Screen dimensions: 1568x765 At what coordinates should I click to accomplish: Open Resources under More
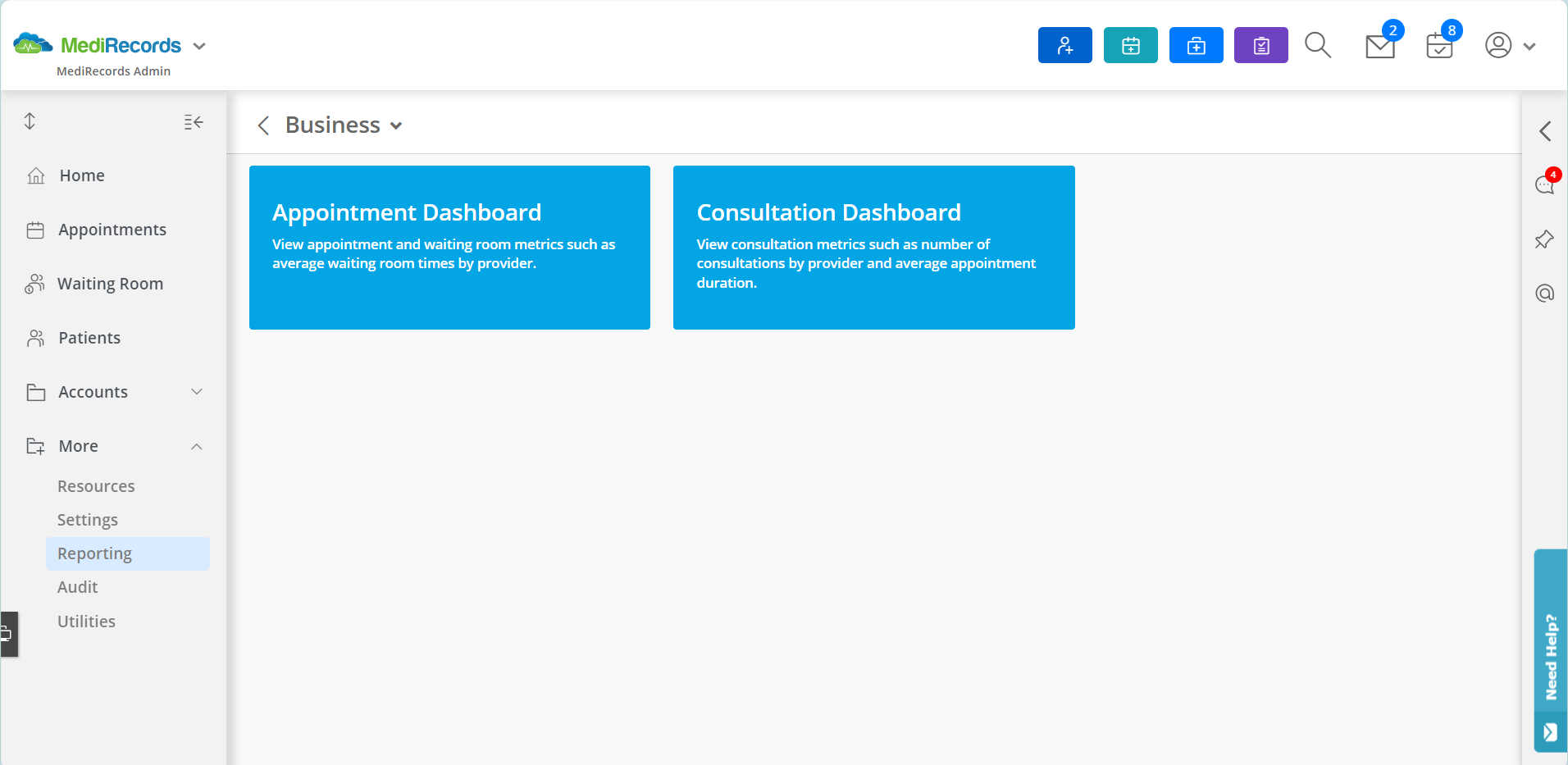[96, 486]
